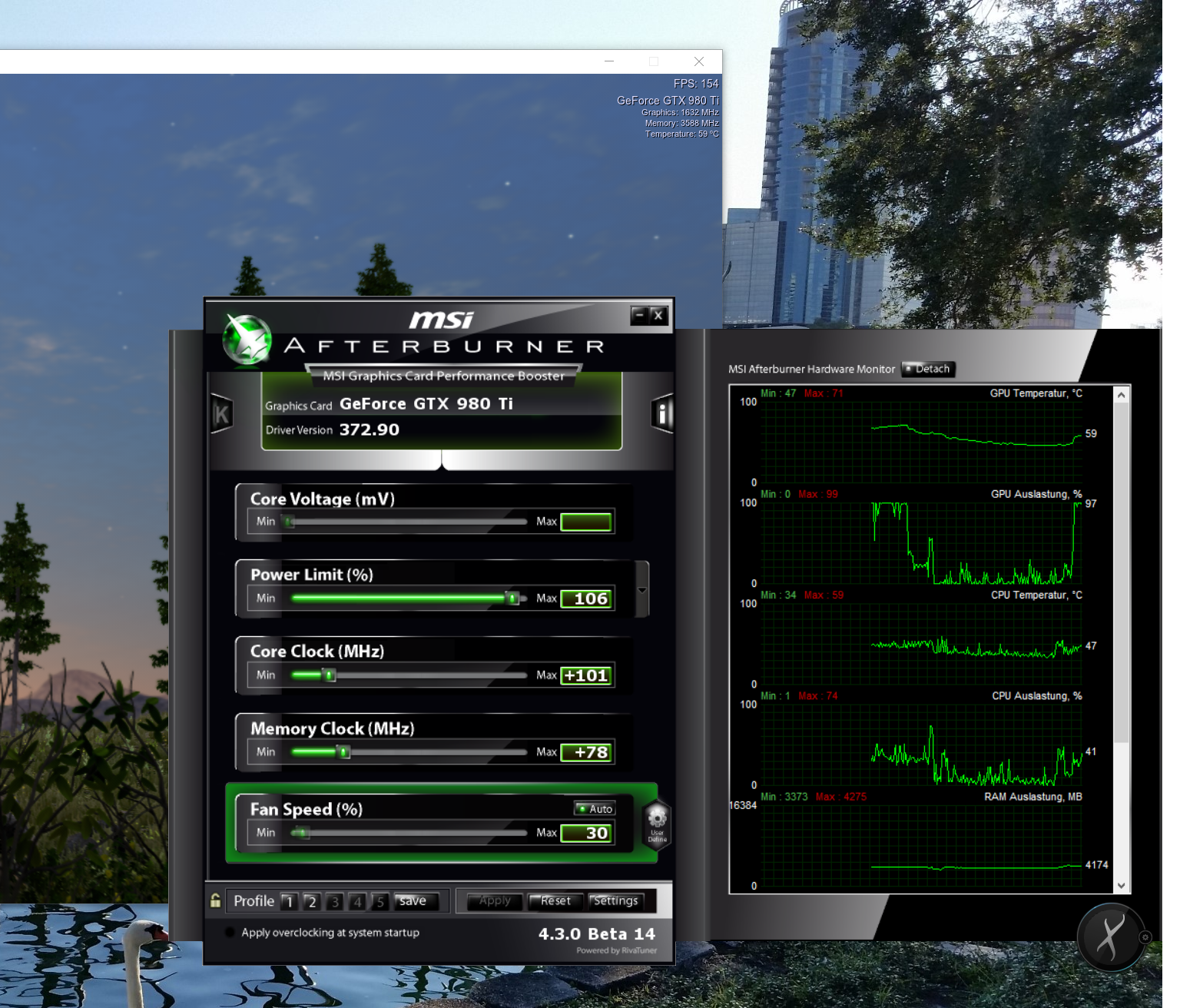Click the GPU Auslastung graph

tap(922, 543)
